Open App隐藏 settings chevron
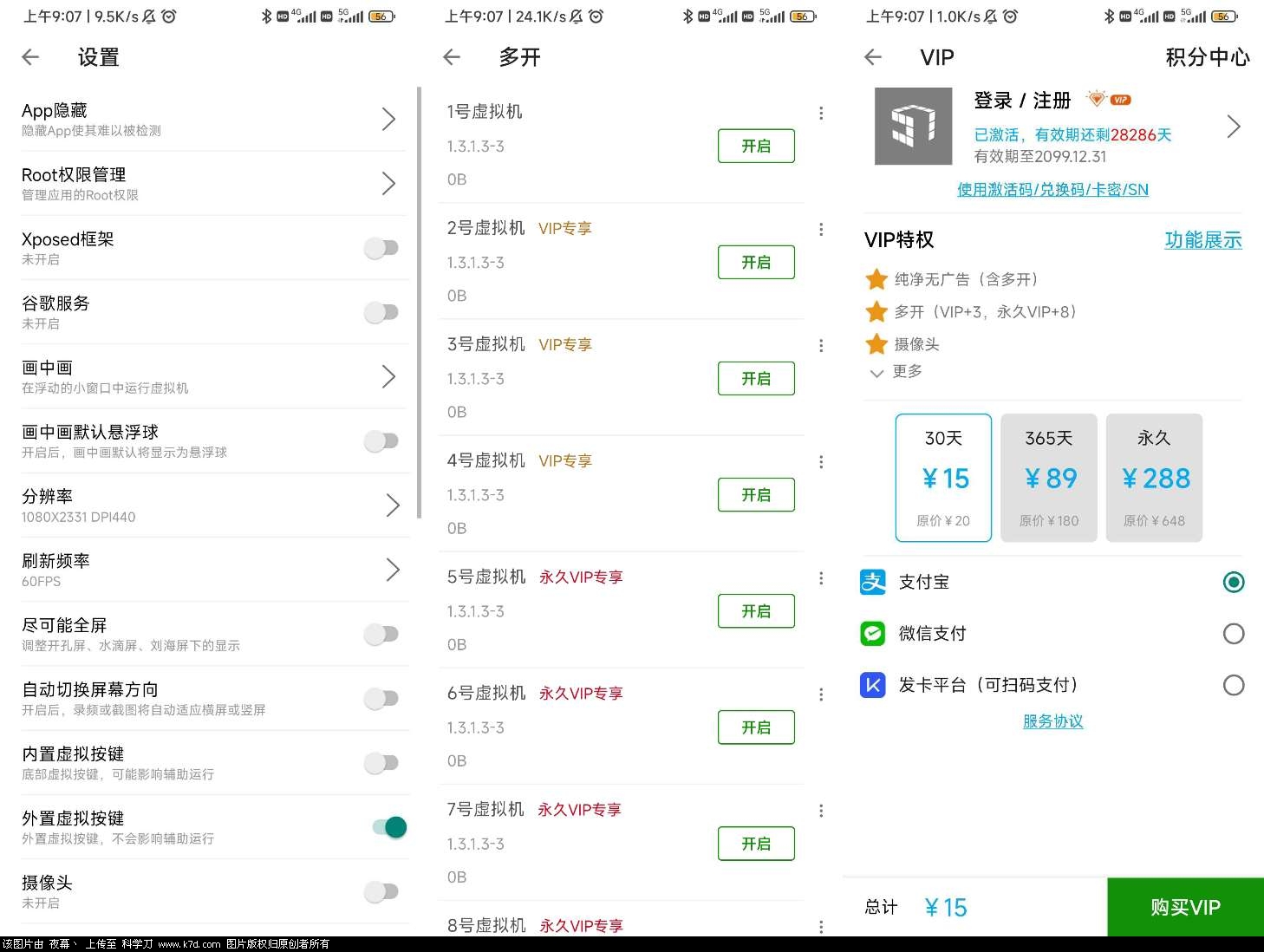Viewport: 1264px width, 952px height. click(388, 119)
